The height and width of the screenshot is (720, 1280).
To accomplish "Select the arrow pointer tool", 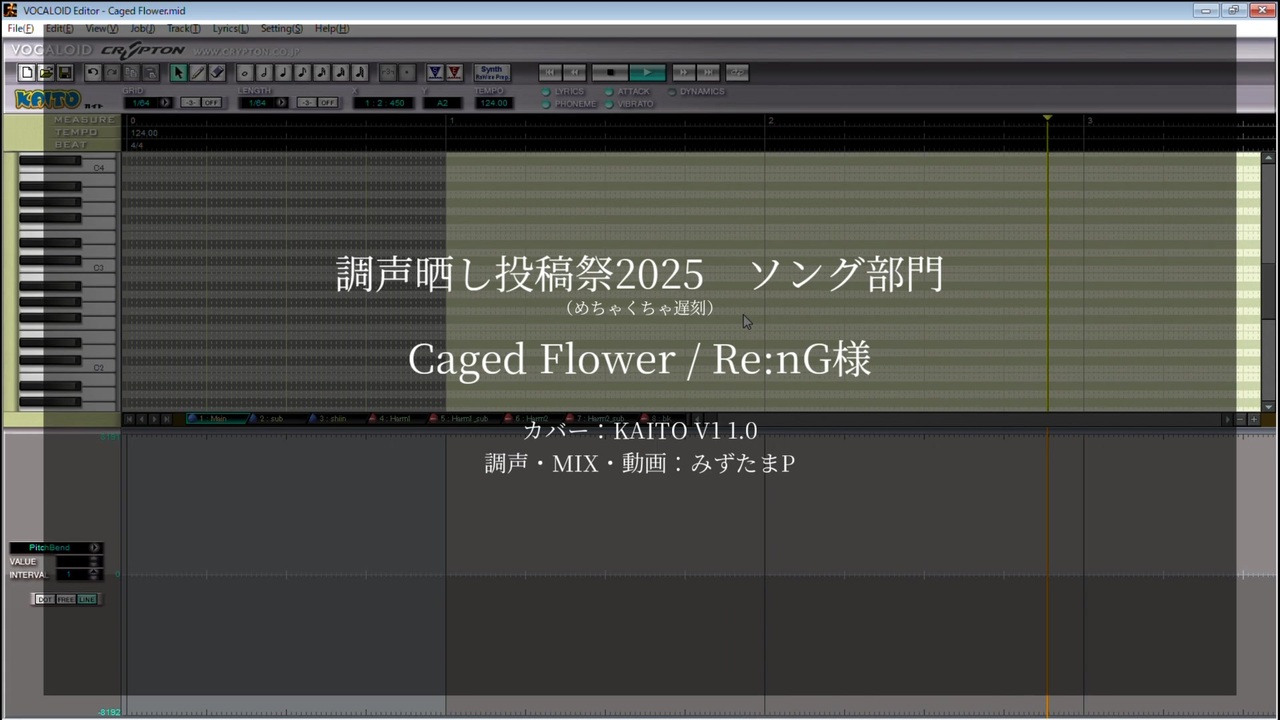I will click(x=178, y=72).
